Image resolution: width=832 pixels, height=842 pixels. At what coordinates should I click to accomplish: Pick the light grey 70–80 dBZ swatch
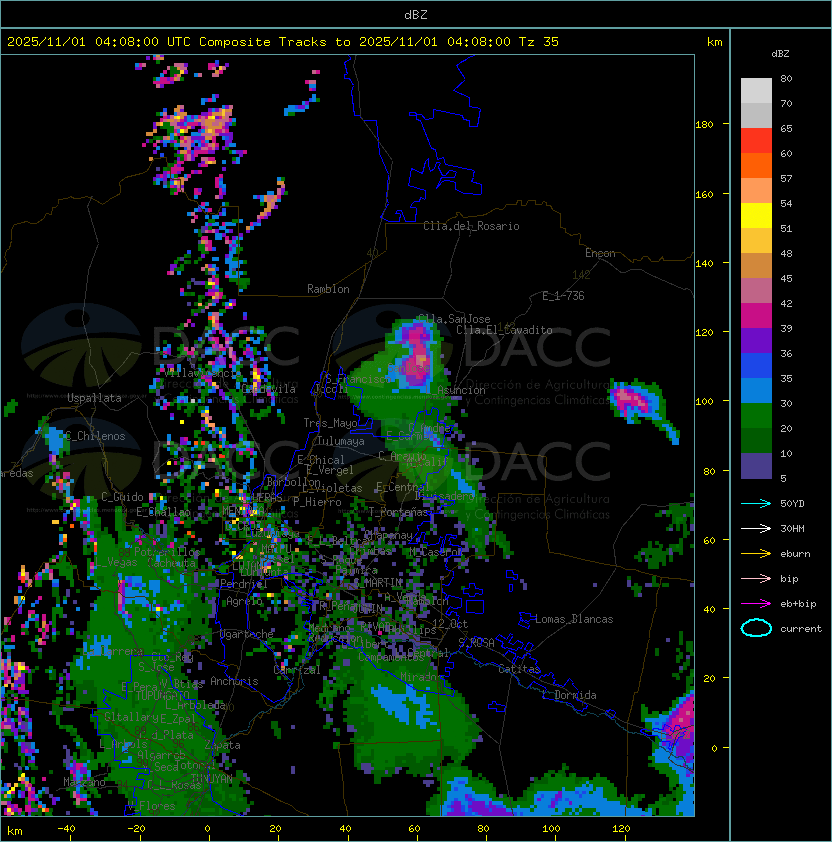coord(756,91)
